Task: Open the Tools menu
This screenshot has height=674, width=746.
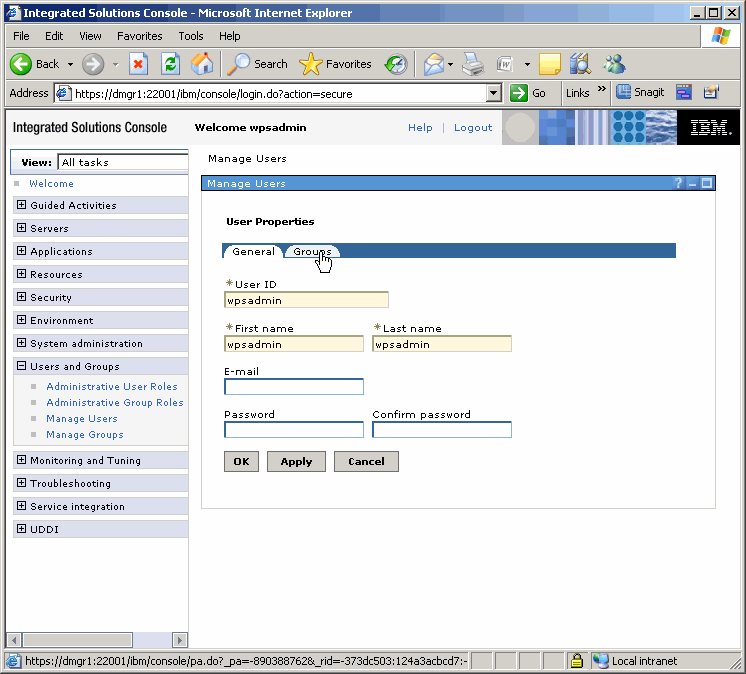Action: [x=190, y=36]
